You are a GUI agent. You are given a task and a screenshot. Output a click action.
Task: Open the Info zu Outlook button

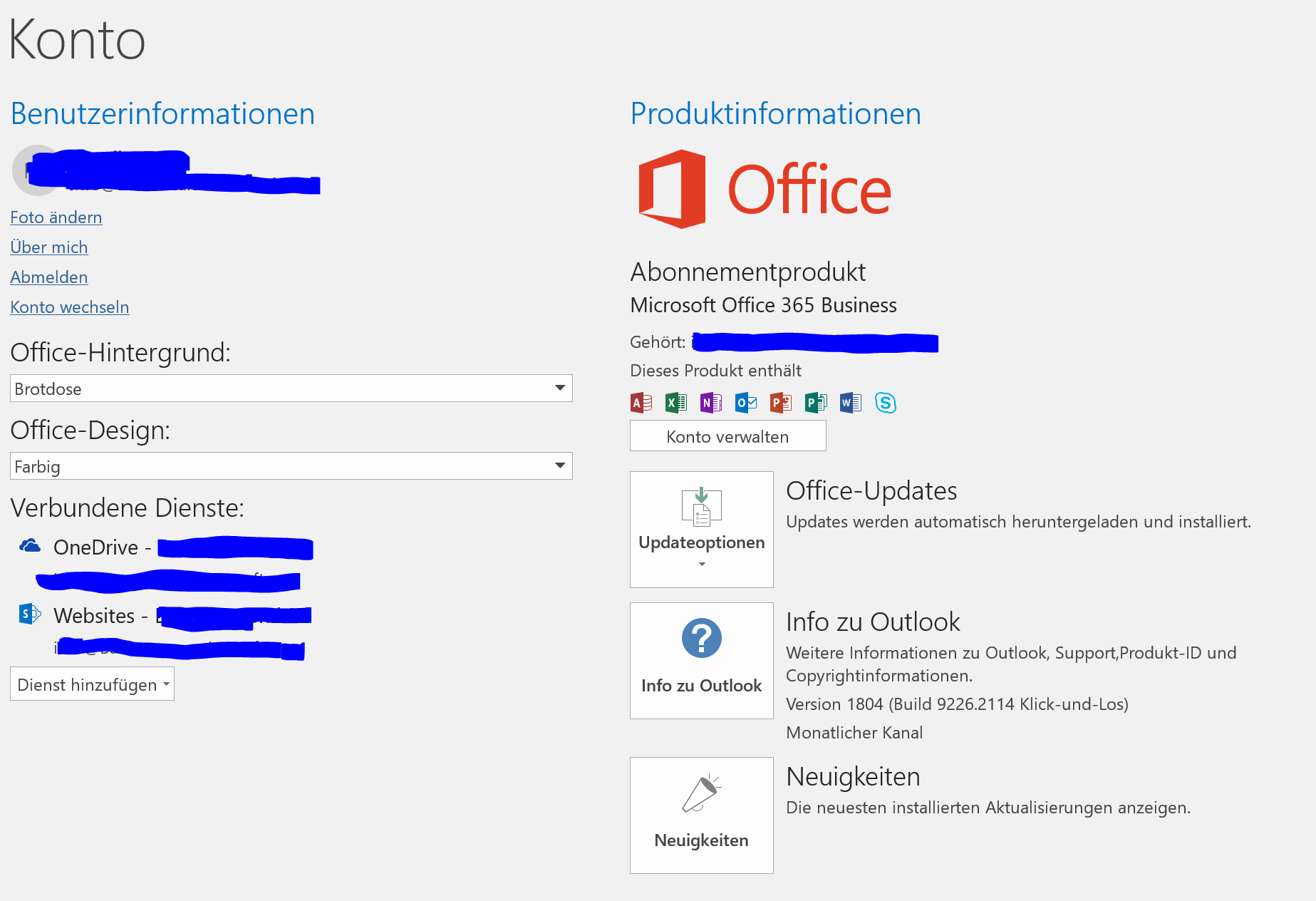click(x=702, y=661)
